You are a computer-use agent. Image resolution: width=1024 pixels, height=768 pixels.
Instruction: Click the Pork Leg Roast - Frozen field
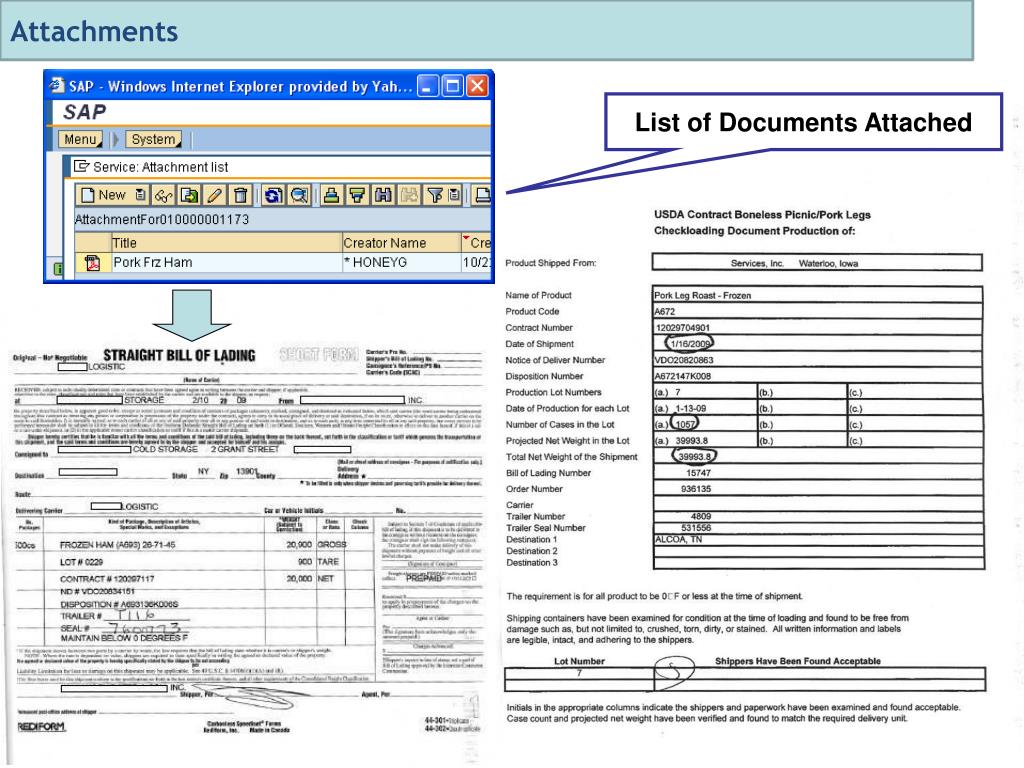pyautogui.click(x=818, y=295)
